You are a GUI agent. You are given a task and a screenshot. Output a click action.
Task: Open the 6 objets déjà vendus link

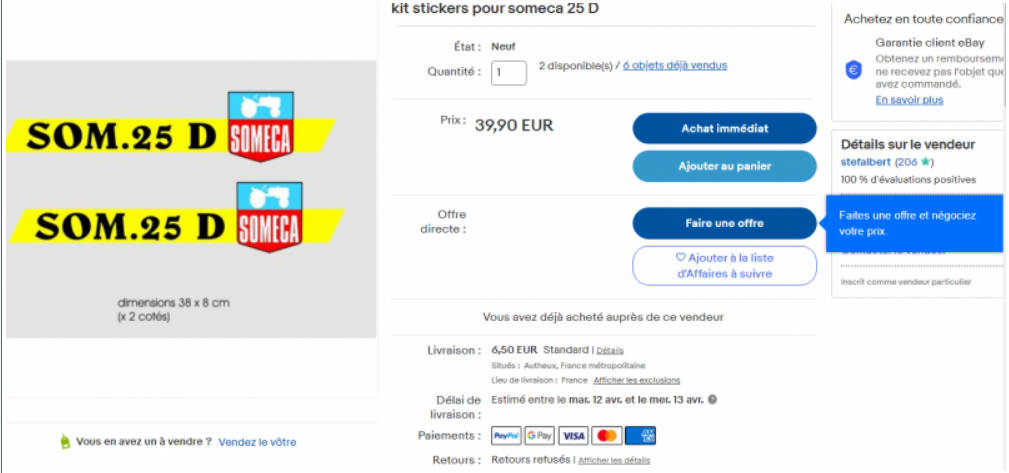click(675, 66)
